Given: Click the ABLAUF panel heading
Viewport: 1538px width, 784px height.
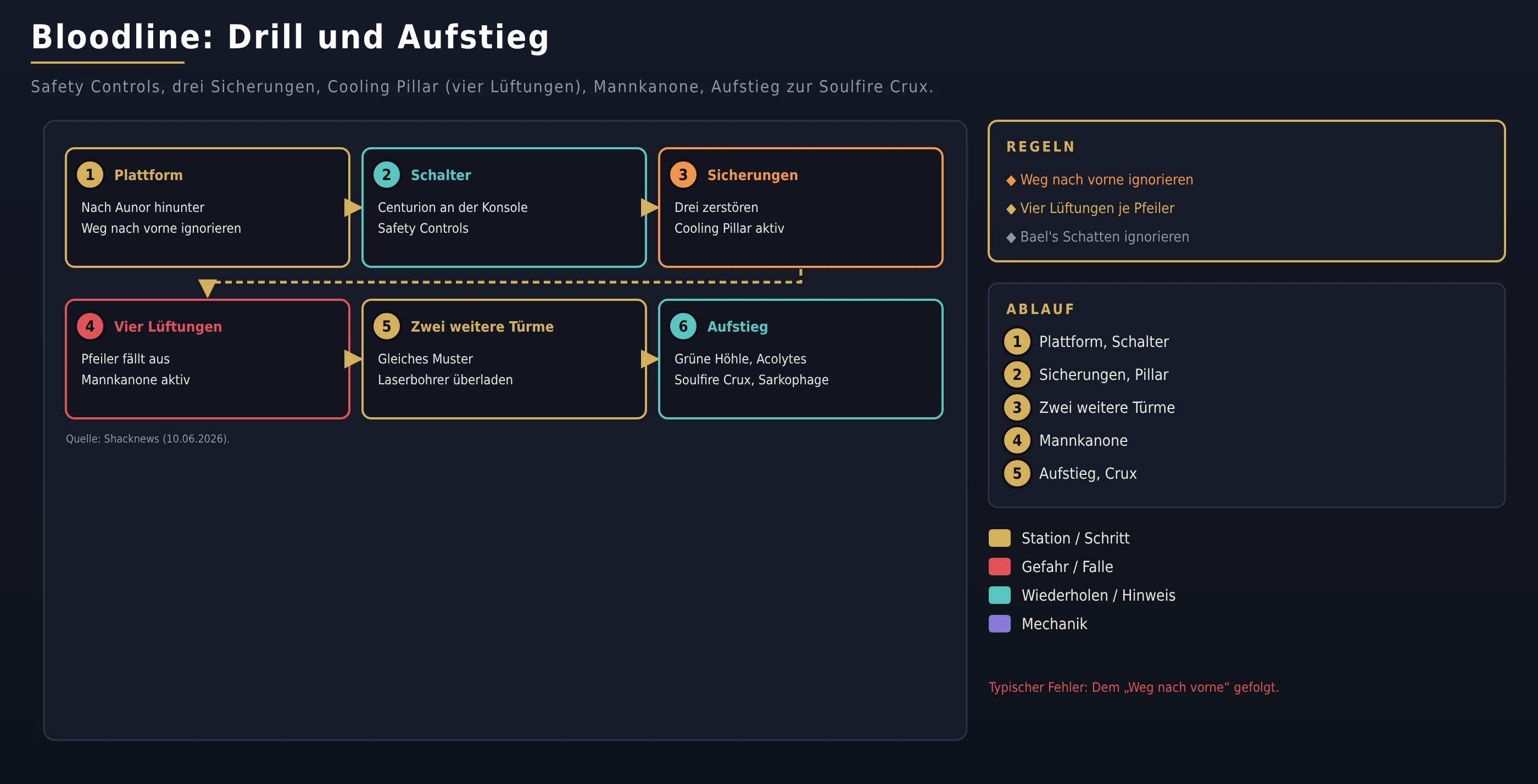Looking at the screenshot, I should pos(1040,309).
